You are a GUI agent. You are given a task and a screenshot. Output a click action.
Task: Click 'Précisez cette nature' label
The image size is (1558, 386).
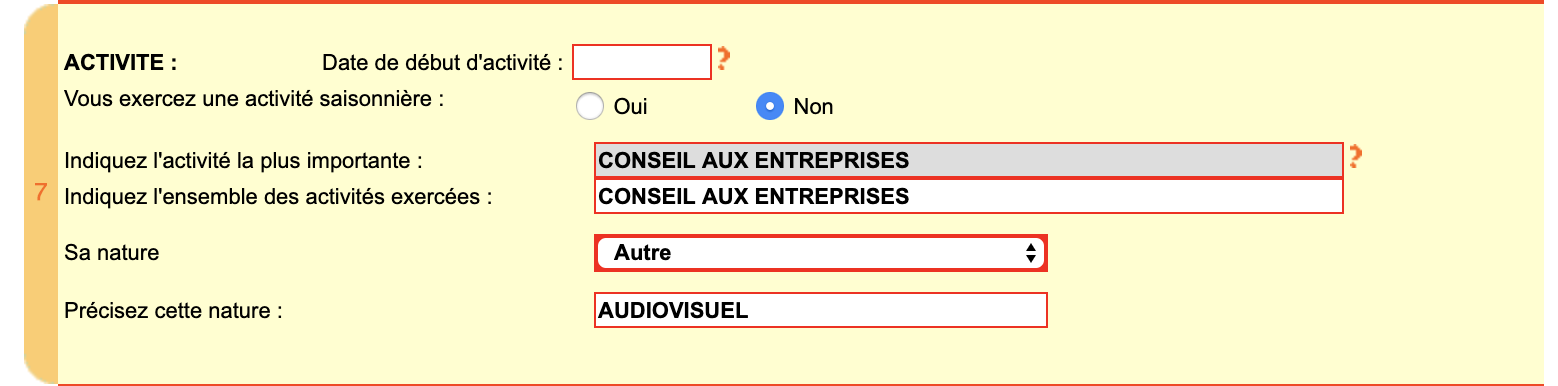[x=174, y=311]
